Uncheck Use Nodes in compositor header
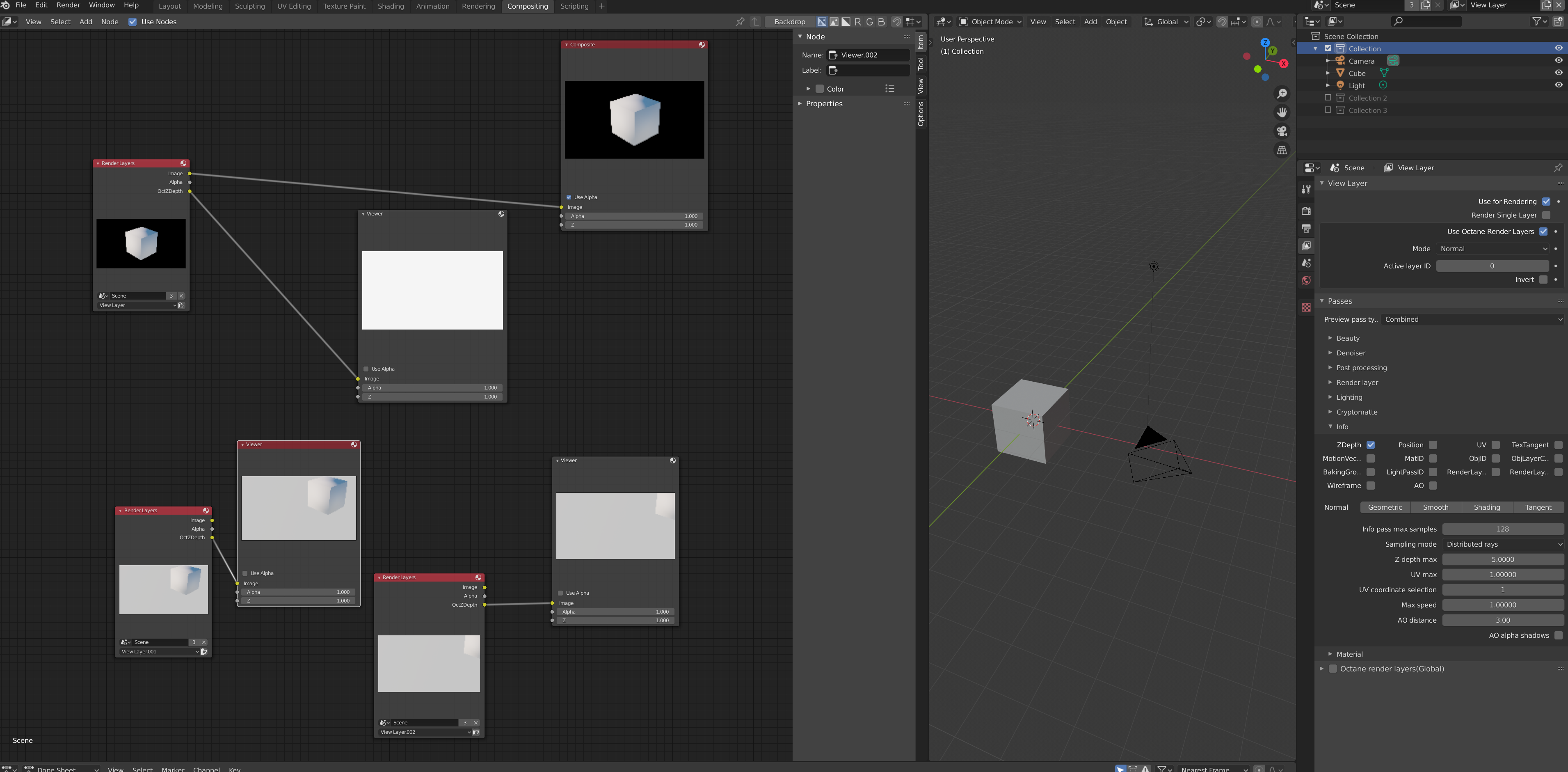Screen dimensions: 1568x772 [133, 22]
